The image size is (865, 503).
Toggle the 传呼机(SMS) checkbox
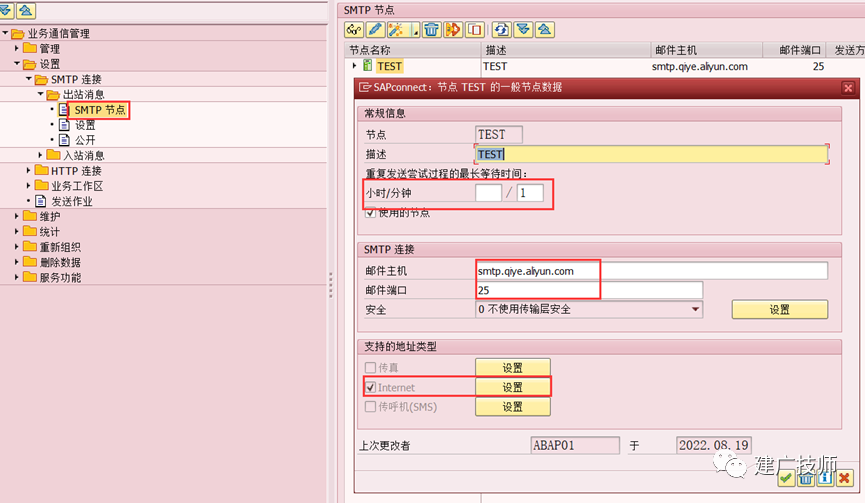pos(371,407)
